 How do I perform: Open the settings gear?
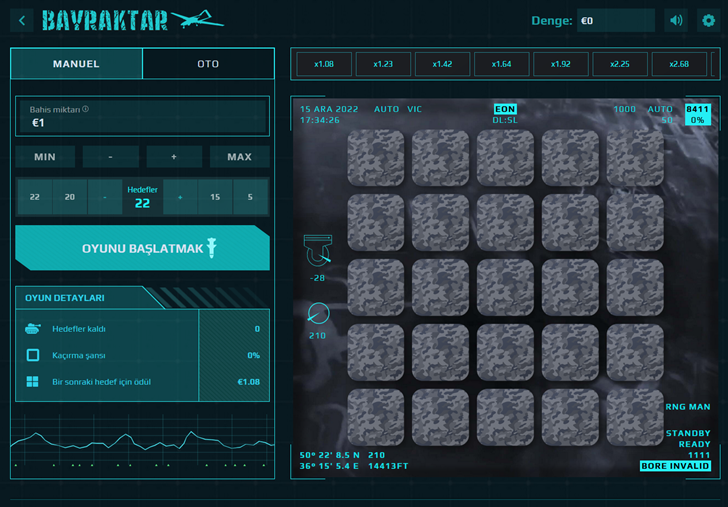708,20
